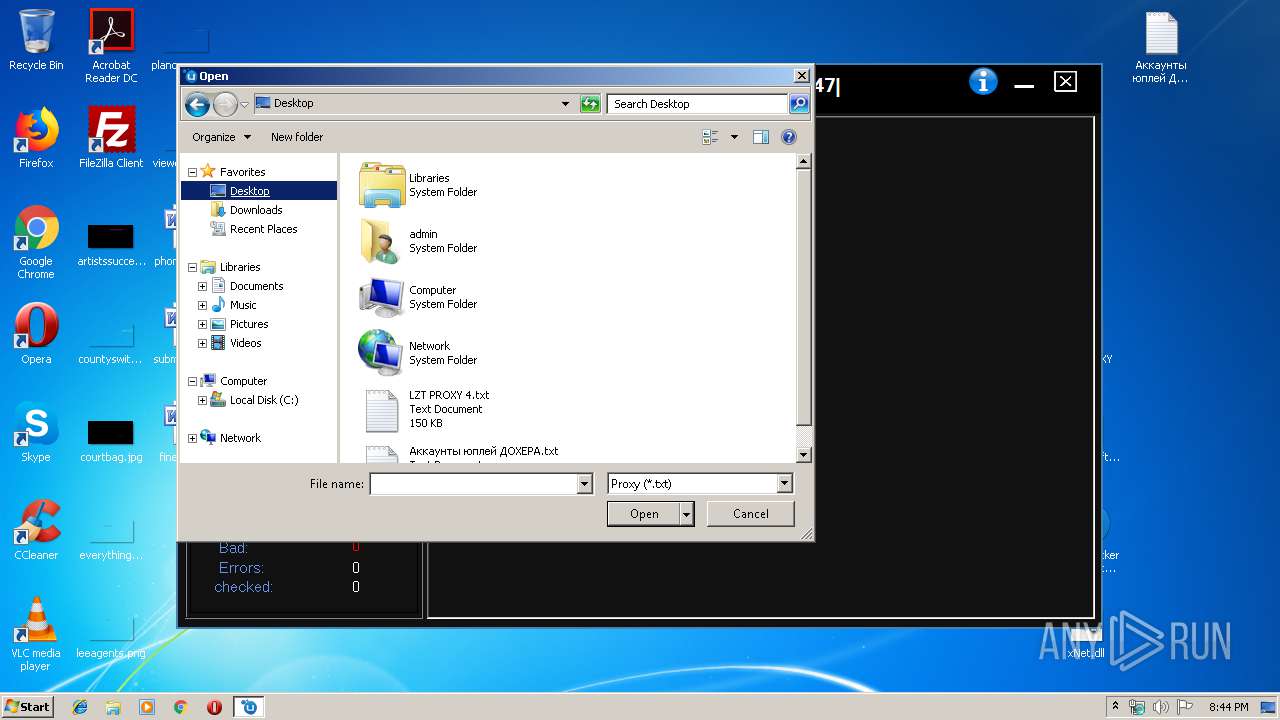1280x720 pixels.
Task: Select the admin system folder icon
Action: (381, 241)
